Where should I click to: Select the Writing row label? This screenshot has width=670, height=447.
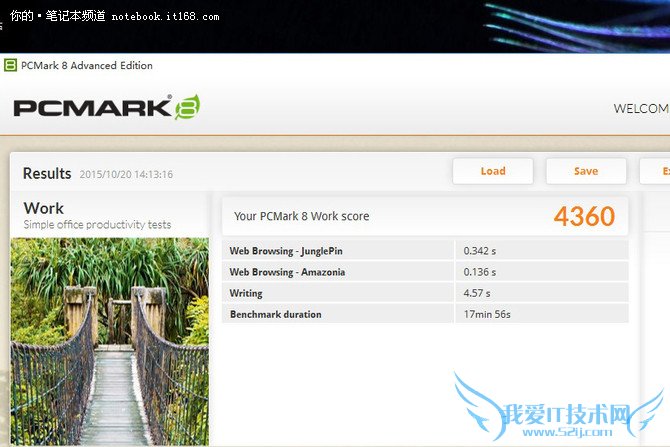point(246,293)
